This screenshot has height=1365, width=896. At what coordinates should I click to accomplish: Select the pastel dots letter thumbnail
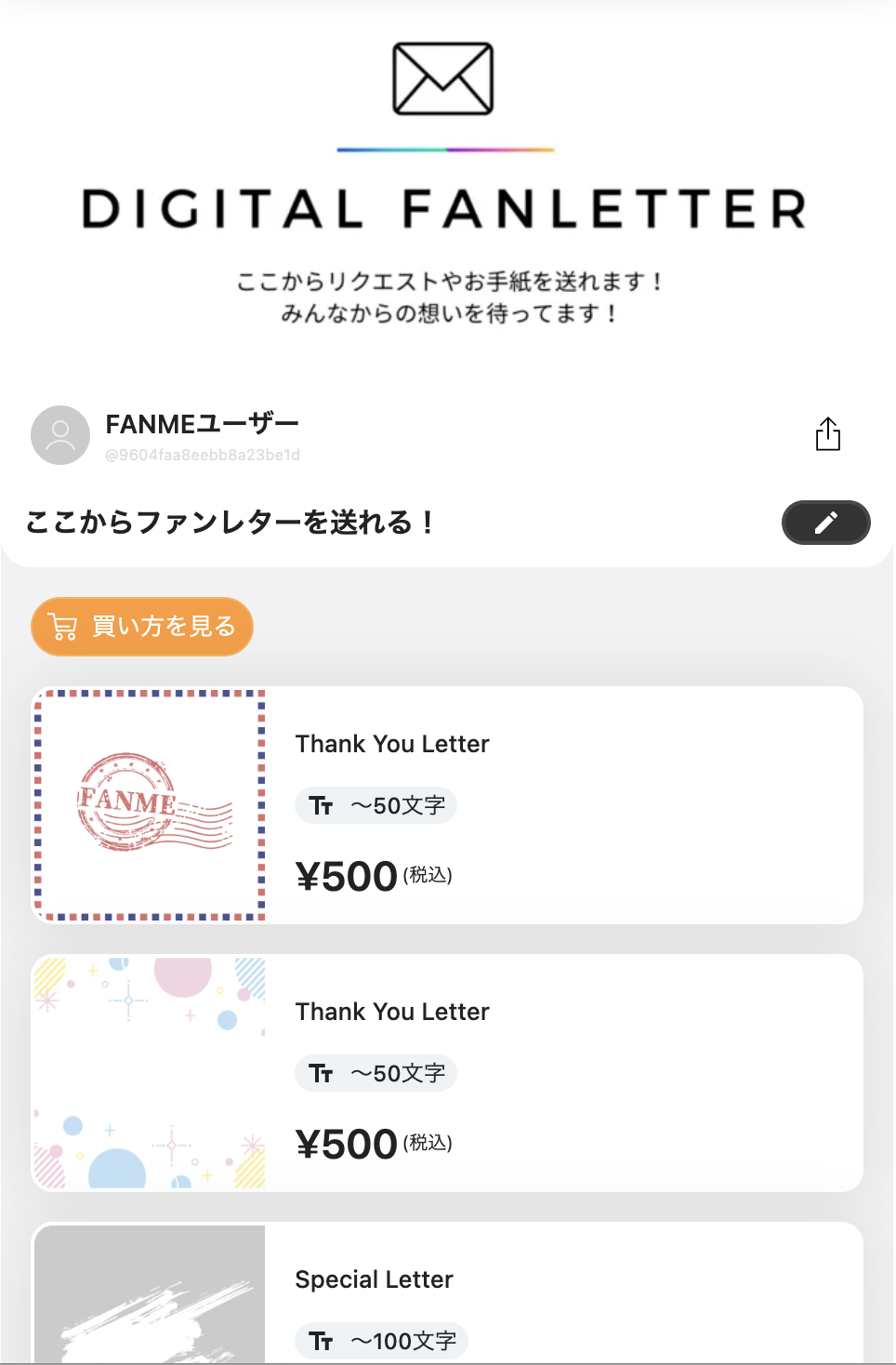point(150,1073)
